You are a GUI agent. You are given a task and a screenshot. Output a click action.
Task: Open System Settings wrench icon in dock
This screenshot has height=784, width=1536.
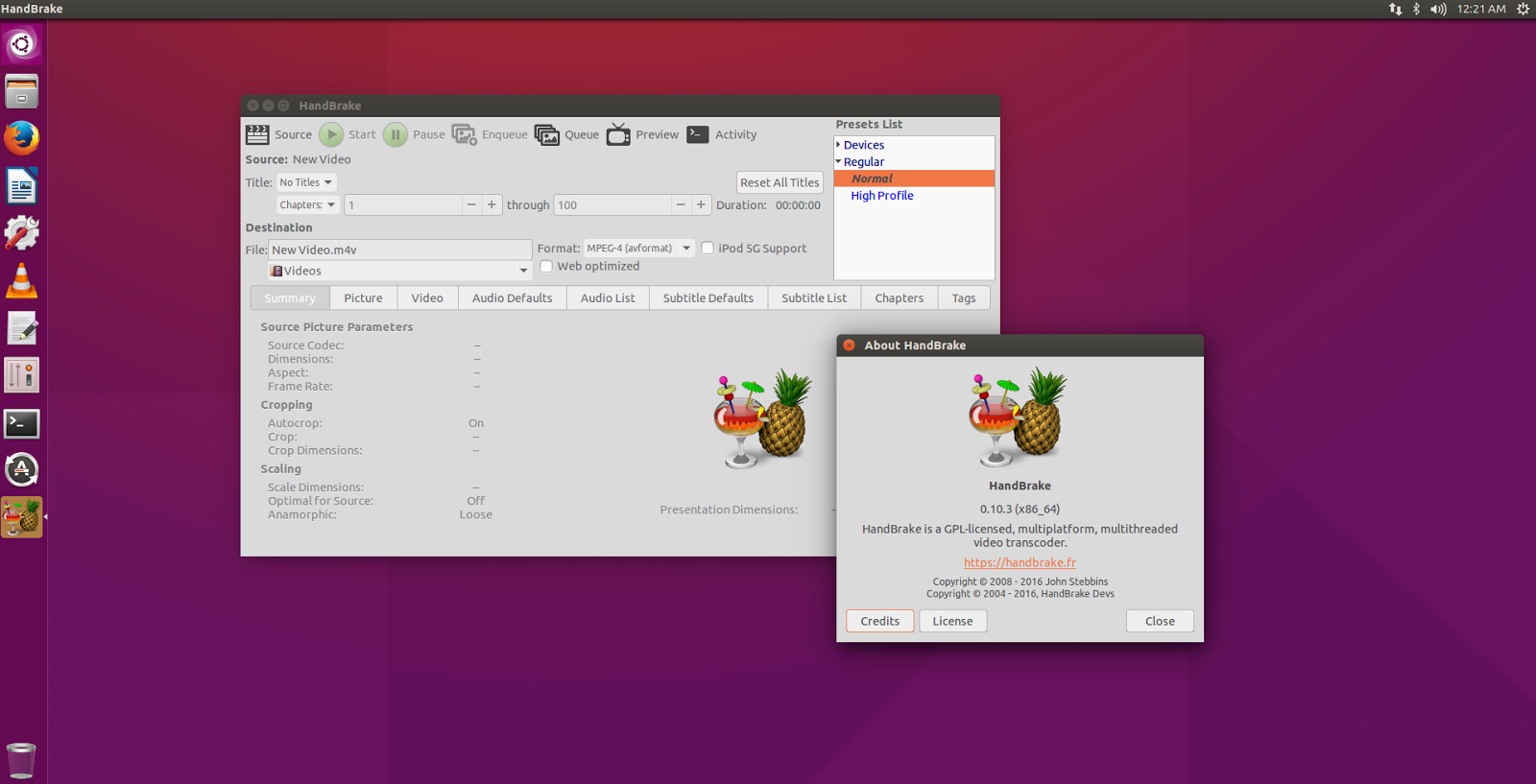click(21, 233)
